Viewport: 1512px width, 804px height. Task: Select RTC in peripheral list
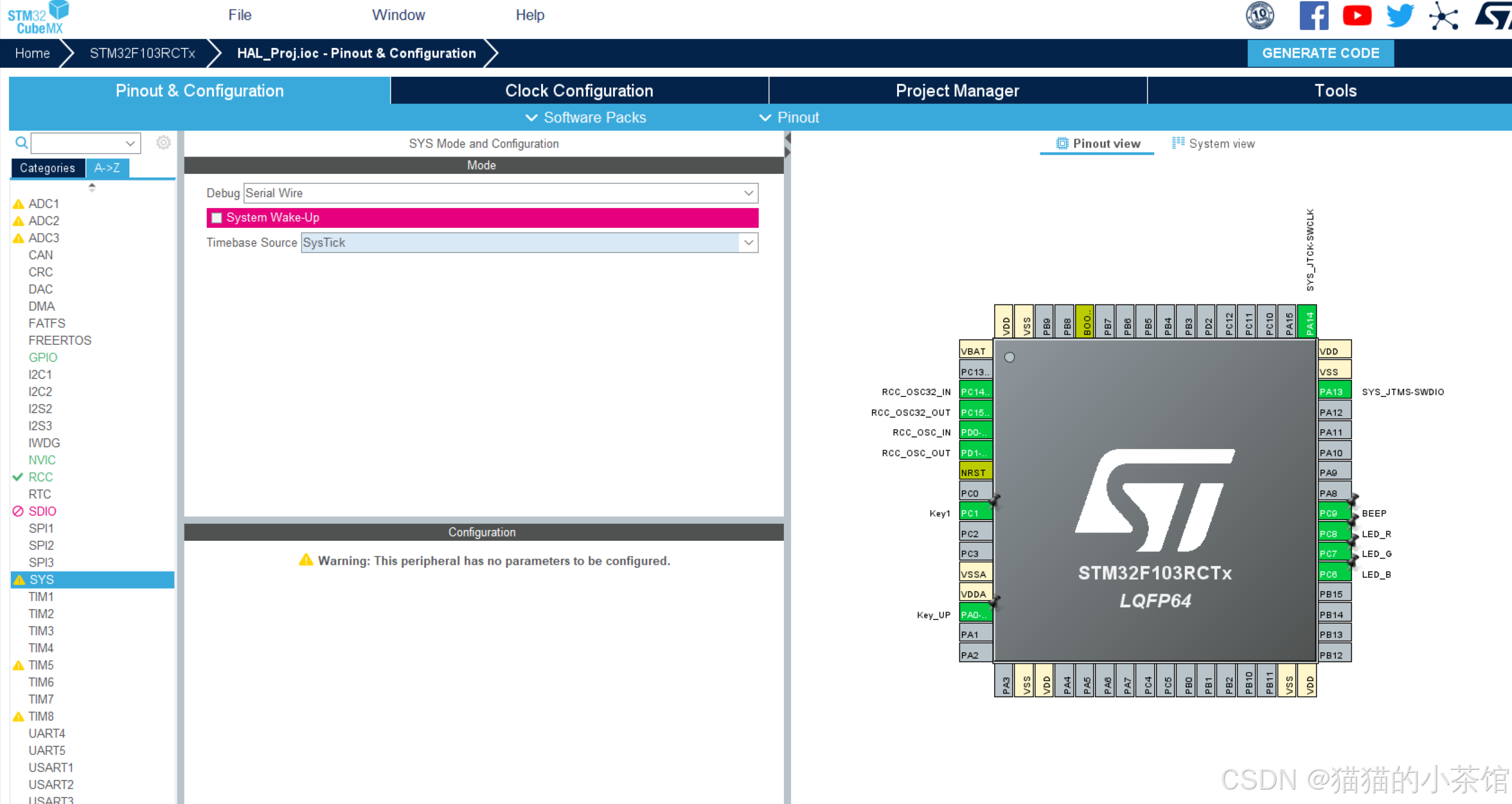pos(40,494)
